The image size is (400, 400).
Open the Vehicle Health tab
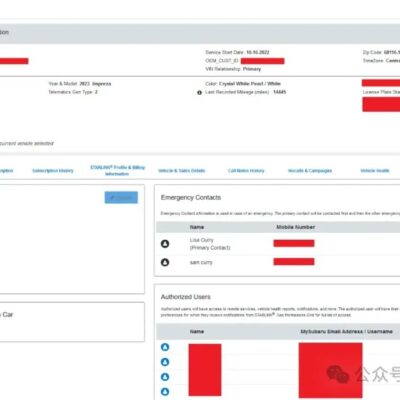point(375,171)
